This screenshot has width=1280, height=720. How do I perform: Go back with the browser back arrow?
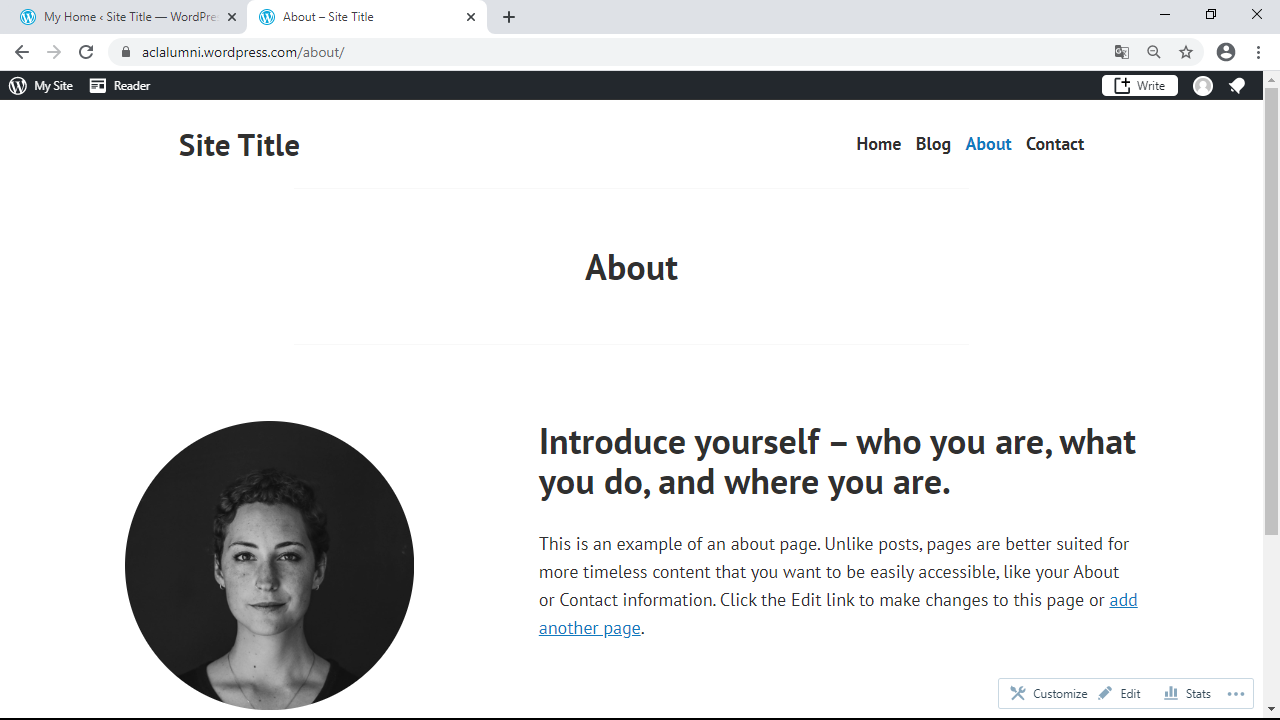tap(22, 52)
